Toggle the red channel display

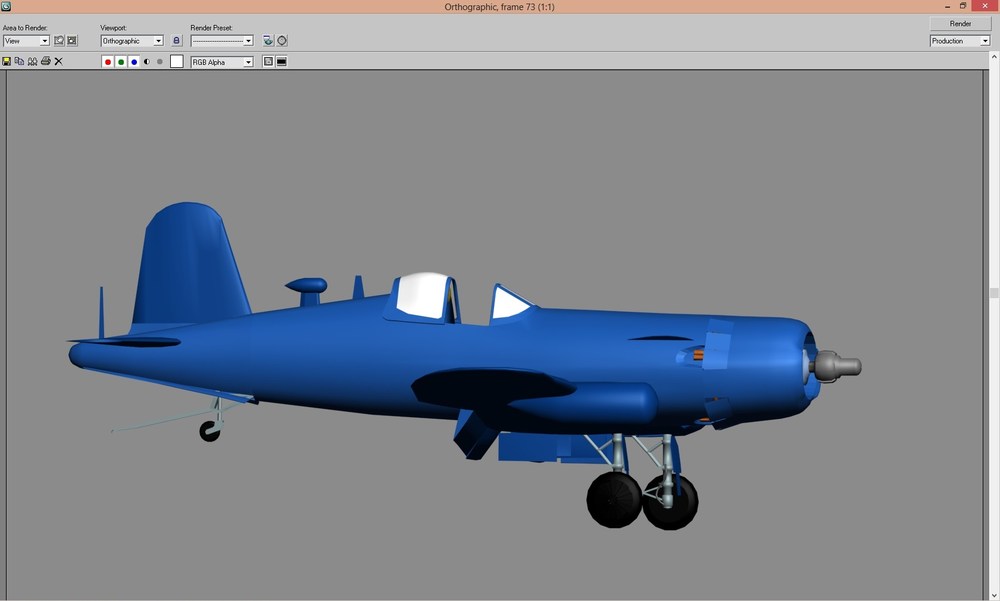[108, 62]
